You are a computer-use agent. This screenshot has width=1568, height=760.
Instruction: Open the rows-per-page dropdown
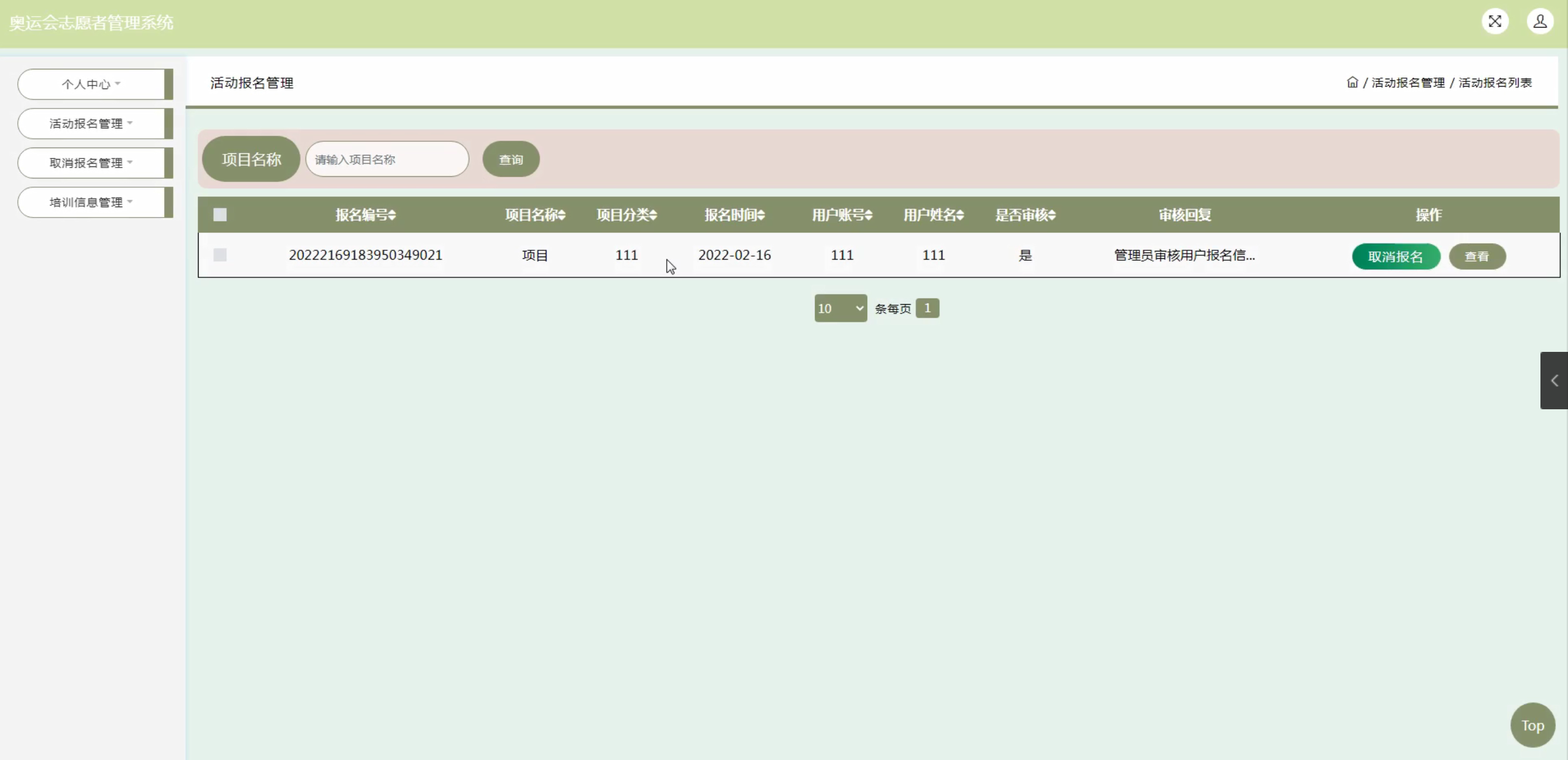840,308
